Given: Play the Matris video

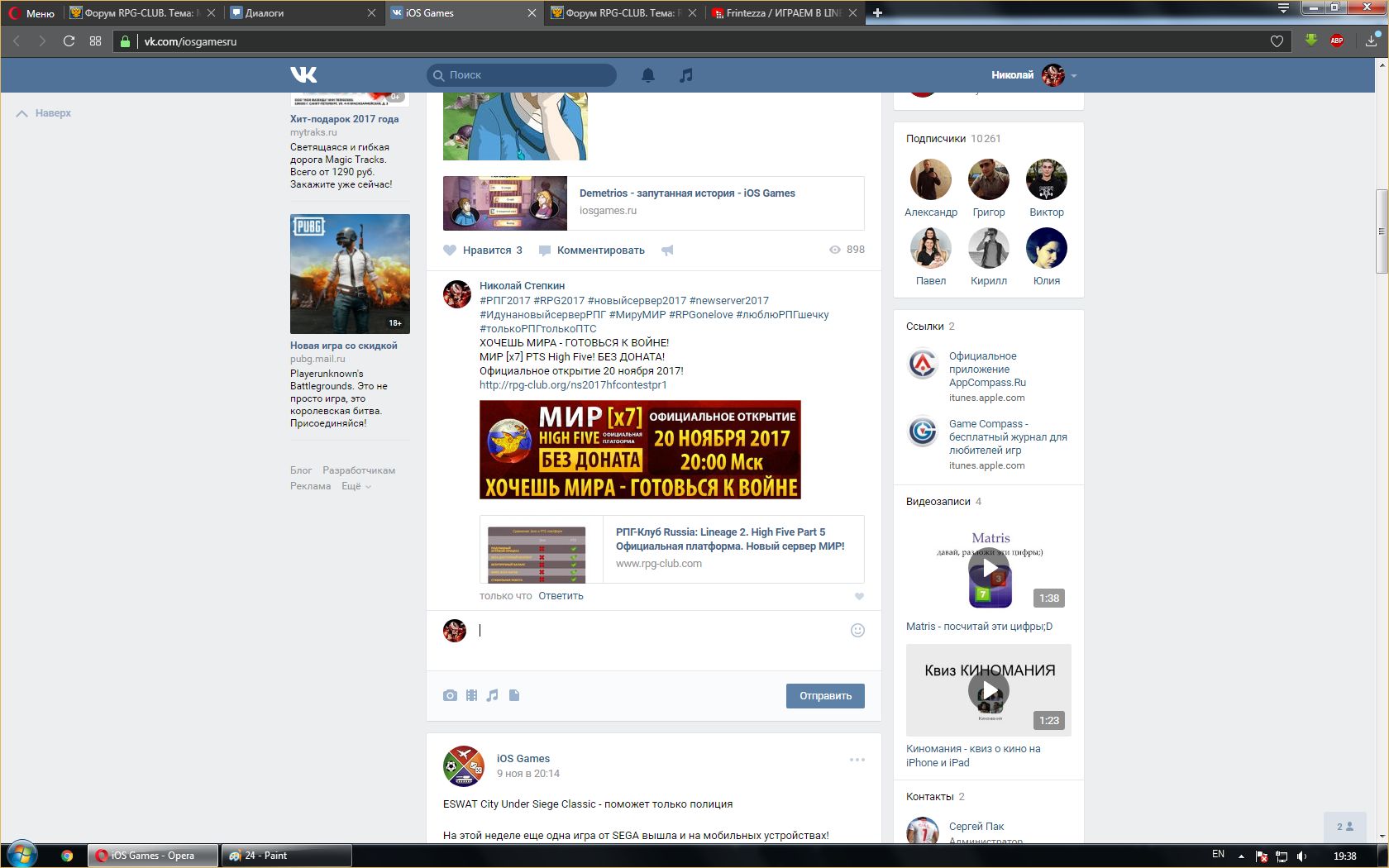Looking at the screenshot, I should point(989,569).
